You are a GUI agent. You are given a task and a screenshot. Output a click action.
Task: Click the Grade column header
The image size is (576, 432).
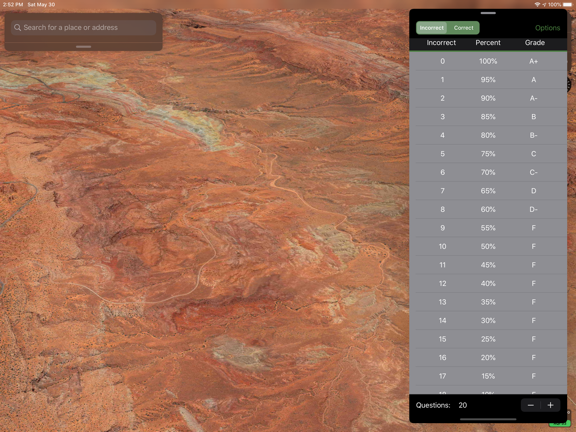coord(534,43)
